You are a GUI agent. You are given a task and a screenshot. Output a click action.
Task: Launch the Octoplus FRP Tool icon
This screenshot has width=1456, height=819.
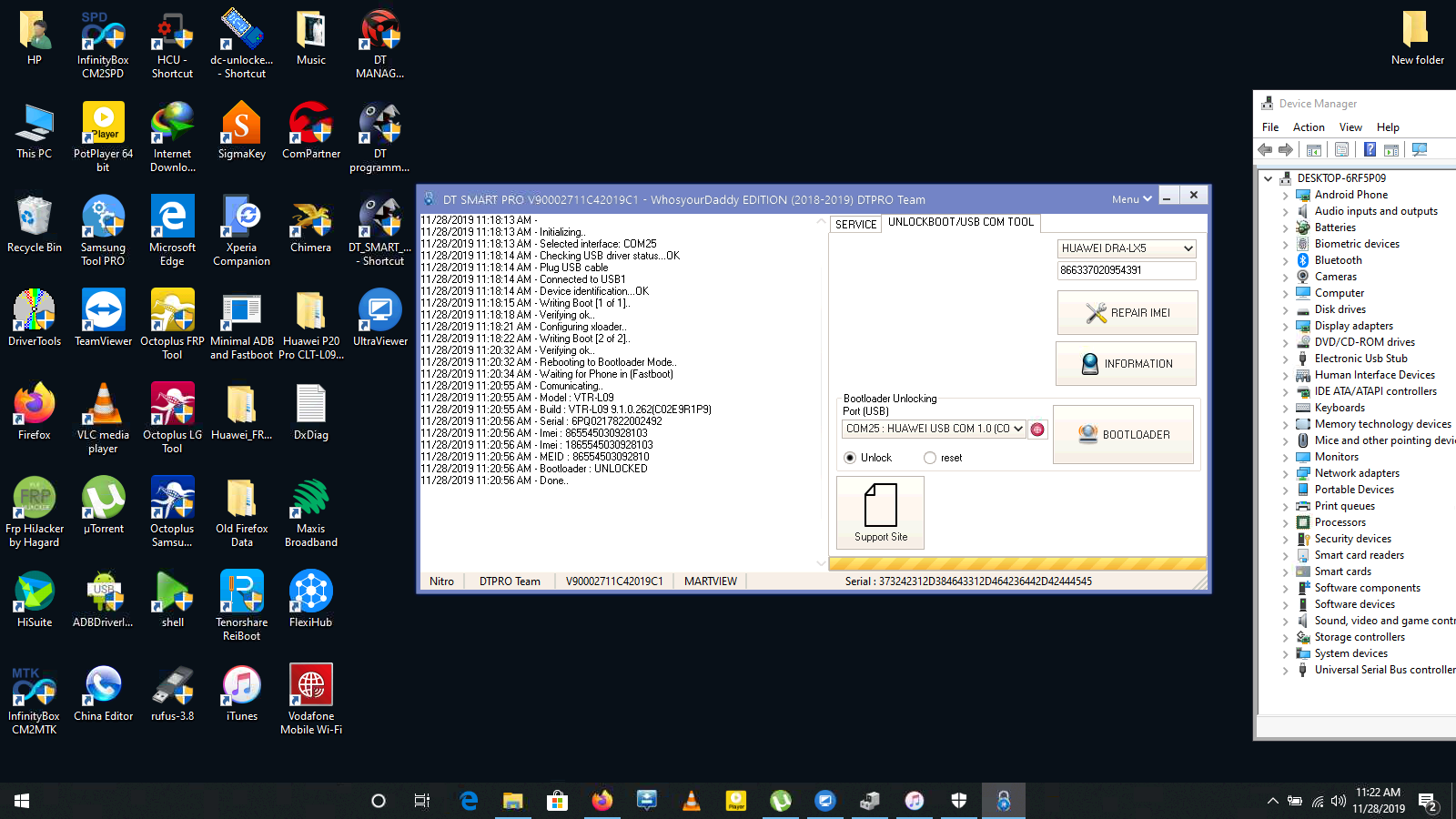pyautogui.click(x=172, y=325)
